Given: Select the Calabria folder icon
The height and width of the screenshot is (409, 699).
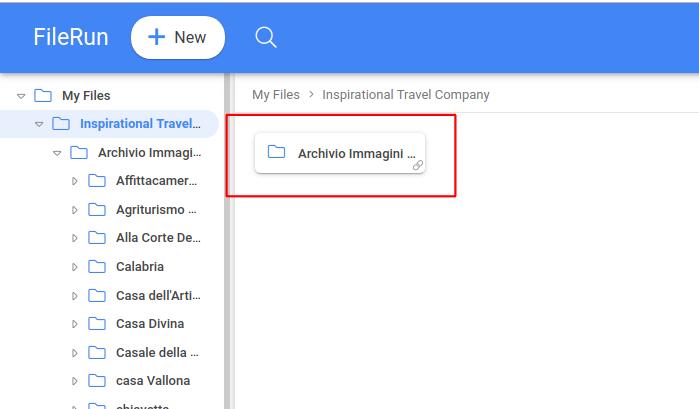Looking at the screenshot, I should pos(97,267).
